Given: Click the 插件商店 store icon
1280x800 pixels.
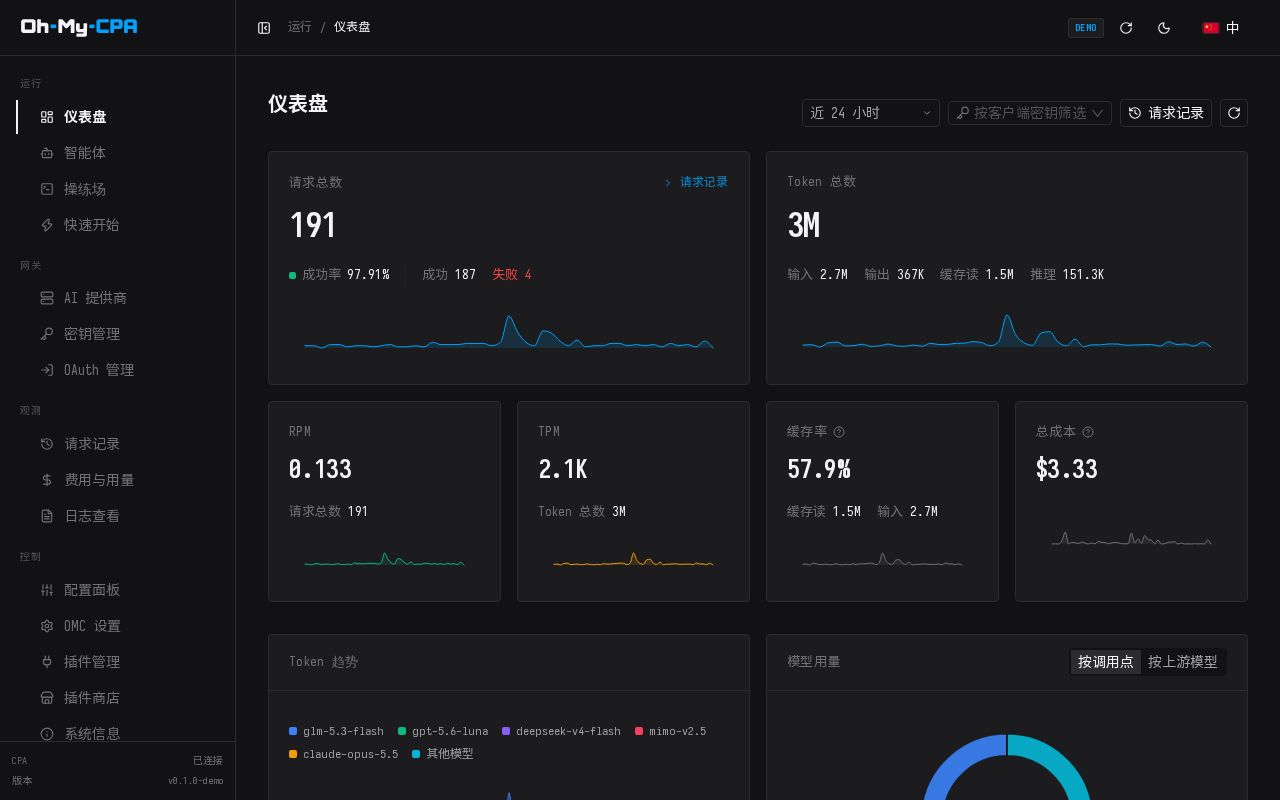Looking at the screenshot, I should (x=47, y=698).
